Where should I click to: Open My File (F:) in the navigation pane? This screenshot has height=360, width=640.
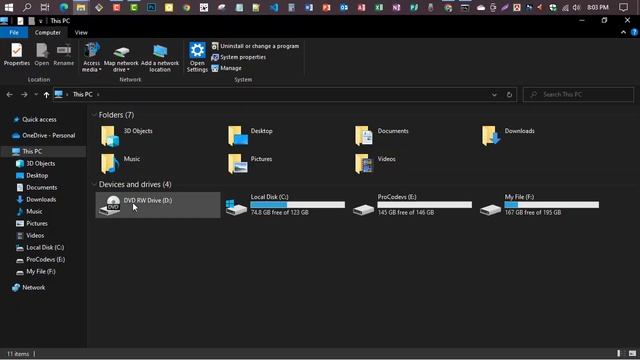point(40,272)
